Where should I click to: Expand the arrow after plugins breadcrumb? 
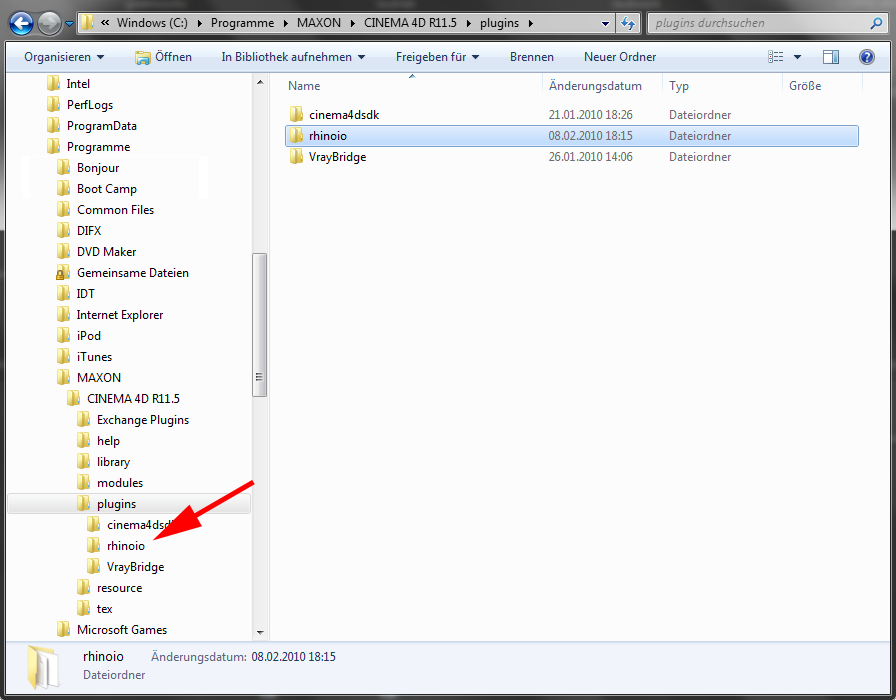531,23
